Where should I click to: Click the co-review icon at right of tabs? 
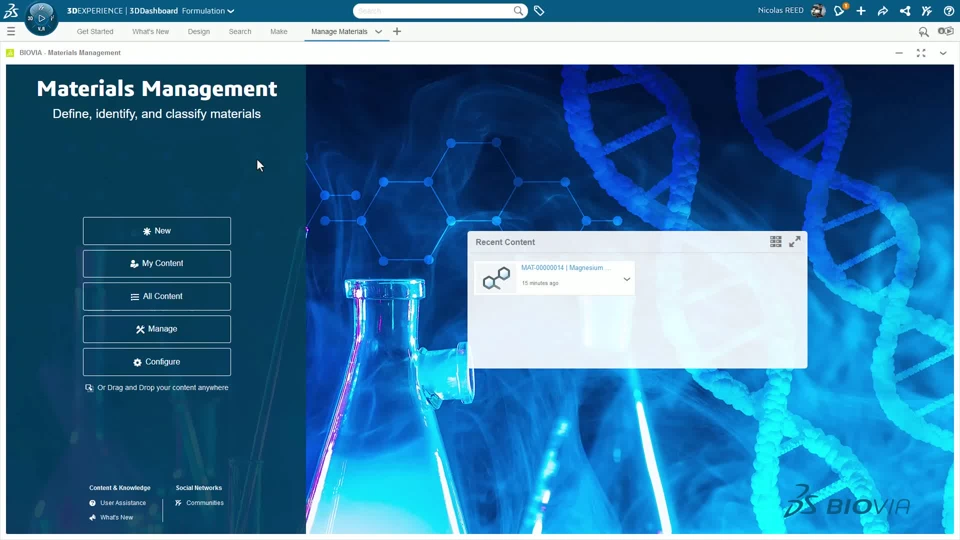(x=945, y=31)
